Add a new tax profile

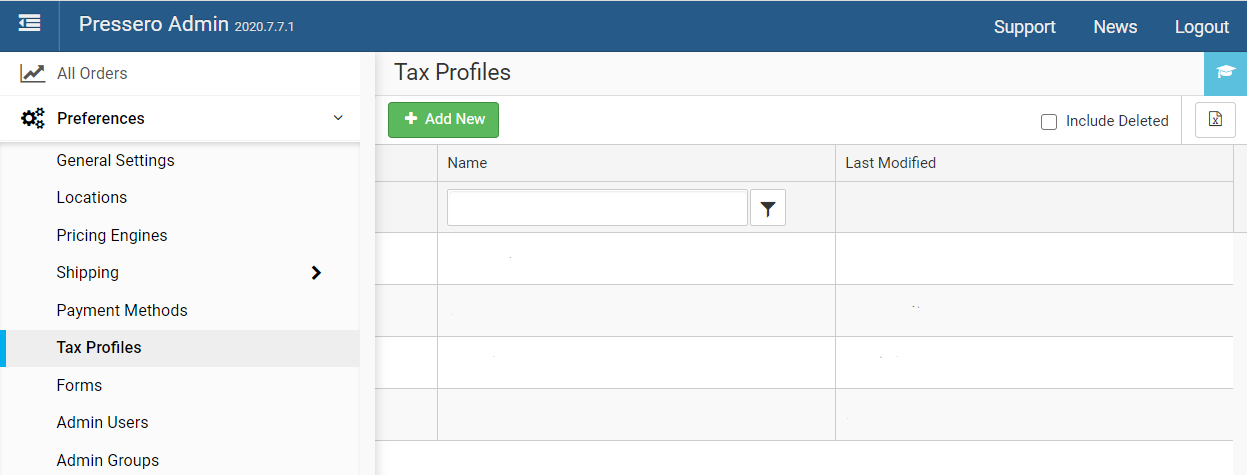(x=443, y=119)
